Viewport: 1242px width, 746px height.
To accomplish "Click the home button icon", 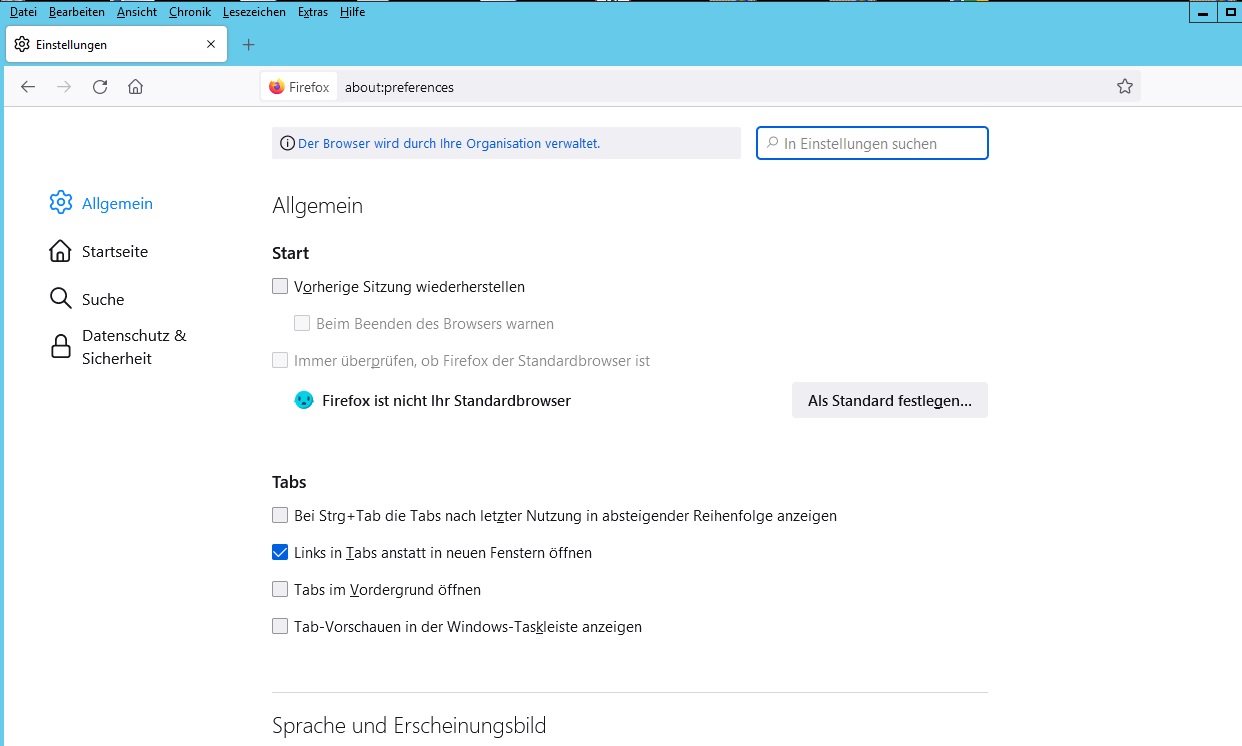I will tap(136, 87).
